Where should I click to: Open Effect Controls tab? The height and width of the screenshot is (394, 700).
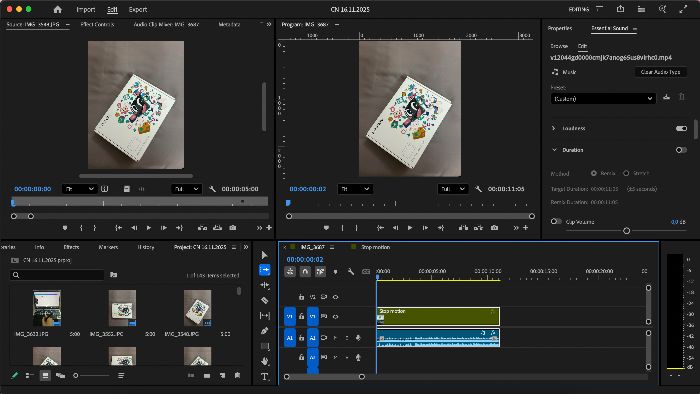tap(97, 24)
